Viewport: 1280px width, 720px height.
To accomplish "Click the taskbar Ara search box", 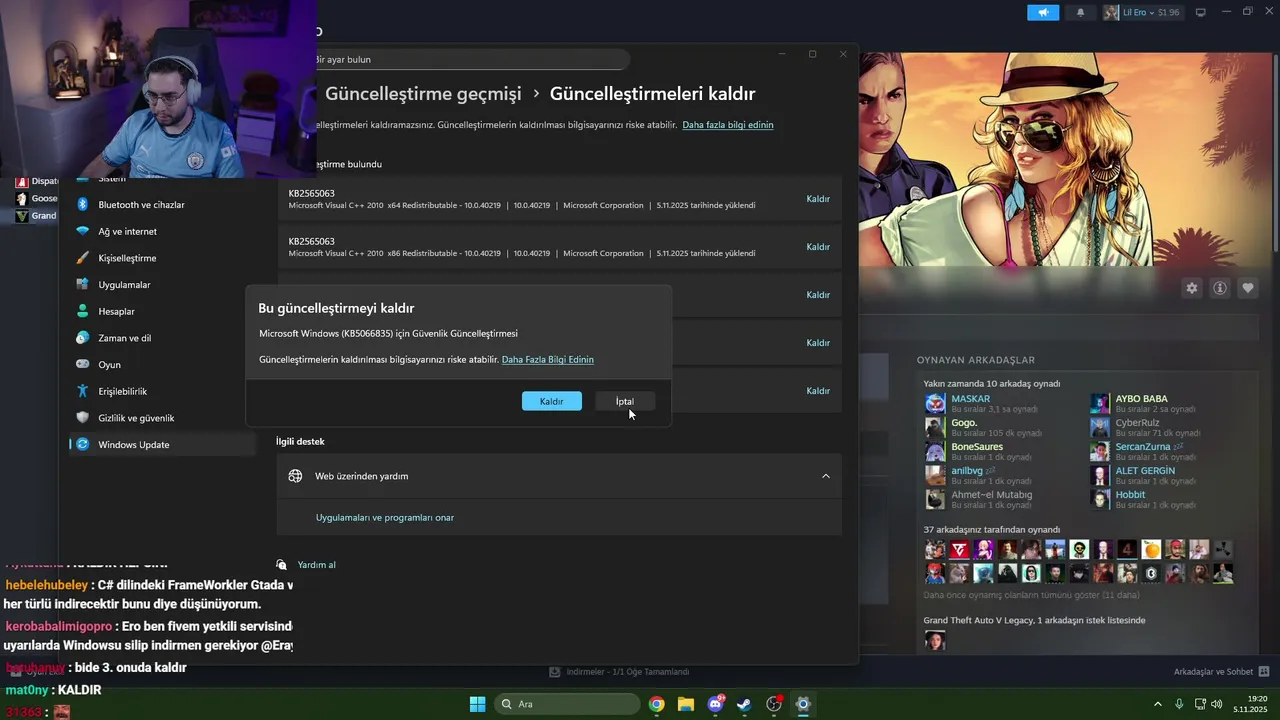I will (568, 704).
